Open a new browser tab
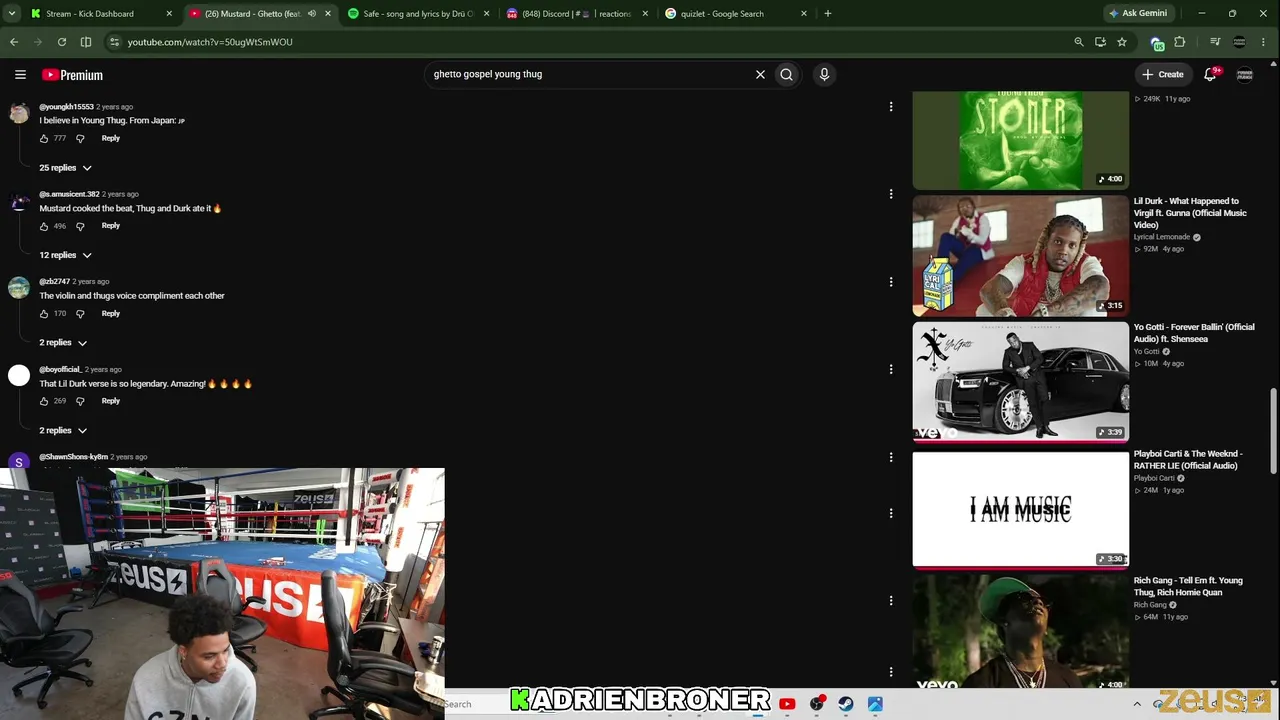The height and width of the screenshot is (720, 1280). coord(828,14)
